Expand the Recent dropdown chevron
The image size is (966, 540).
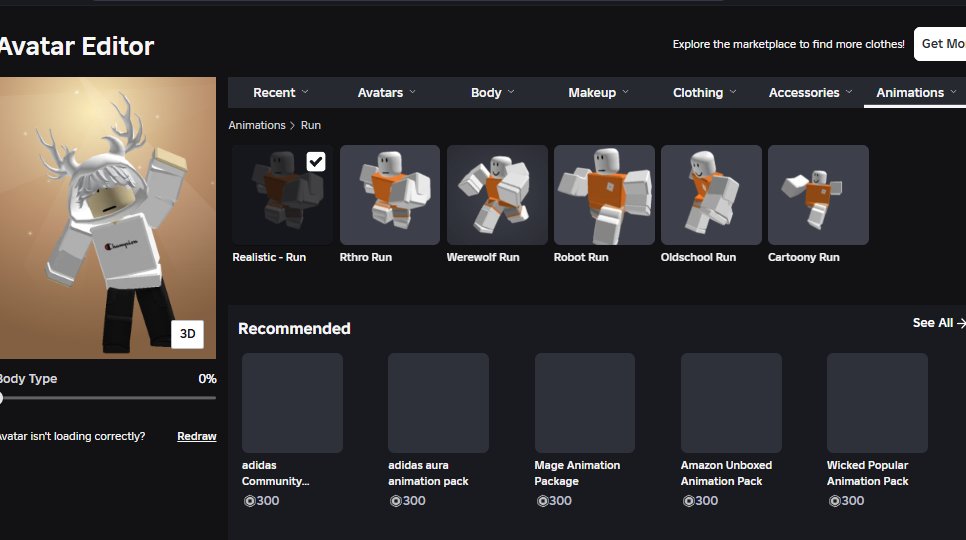click(305, 92)
